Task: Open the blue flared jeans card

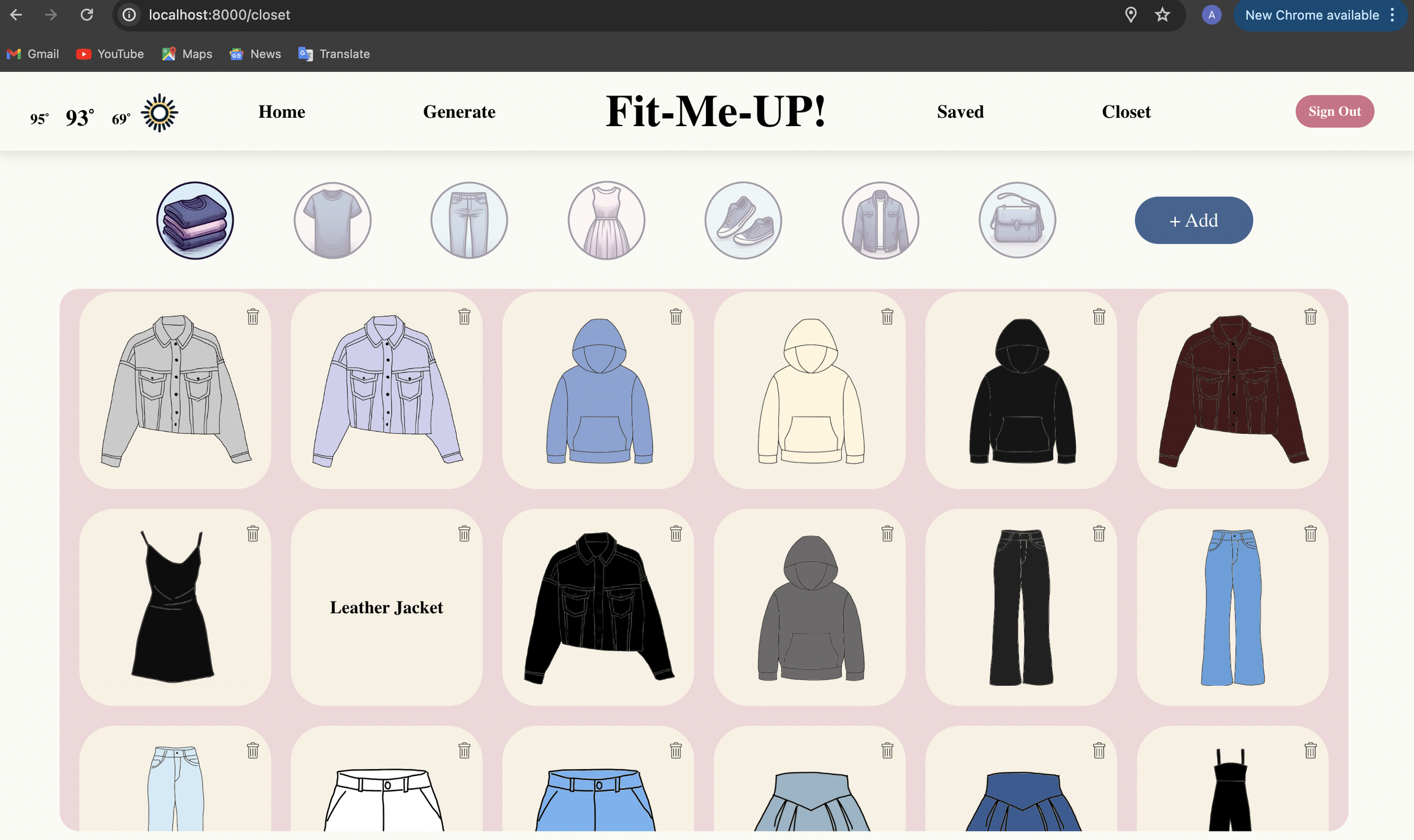Action: coord(1232,608)
